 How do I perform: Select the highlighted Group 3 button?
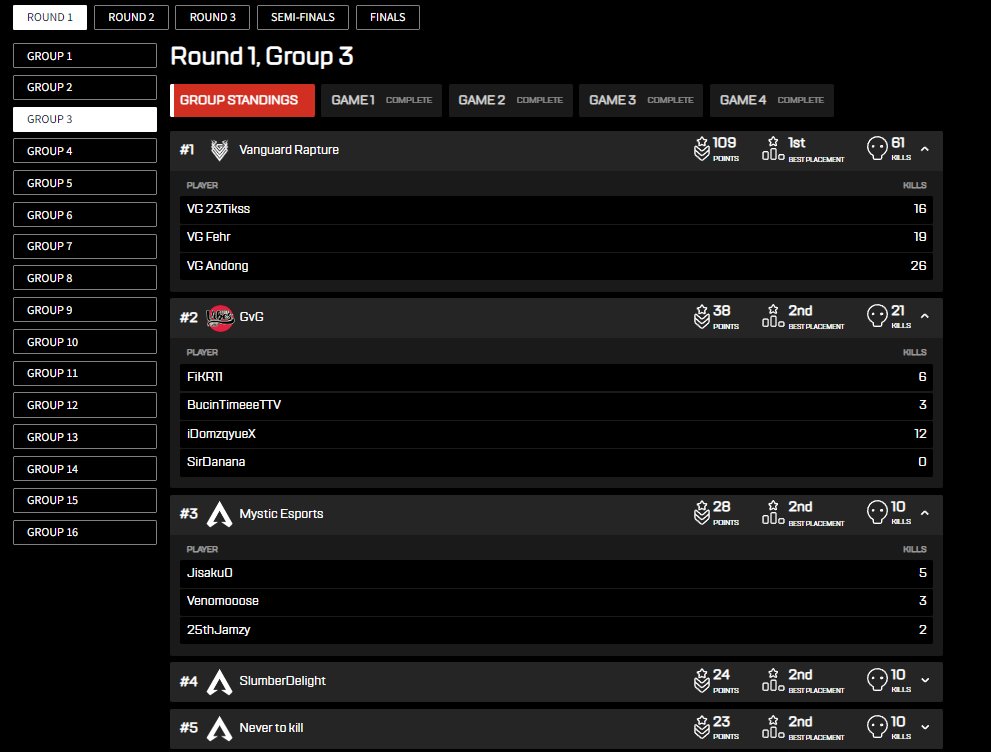[85, 119]
